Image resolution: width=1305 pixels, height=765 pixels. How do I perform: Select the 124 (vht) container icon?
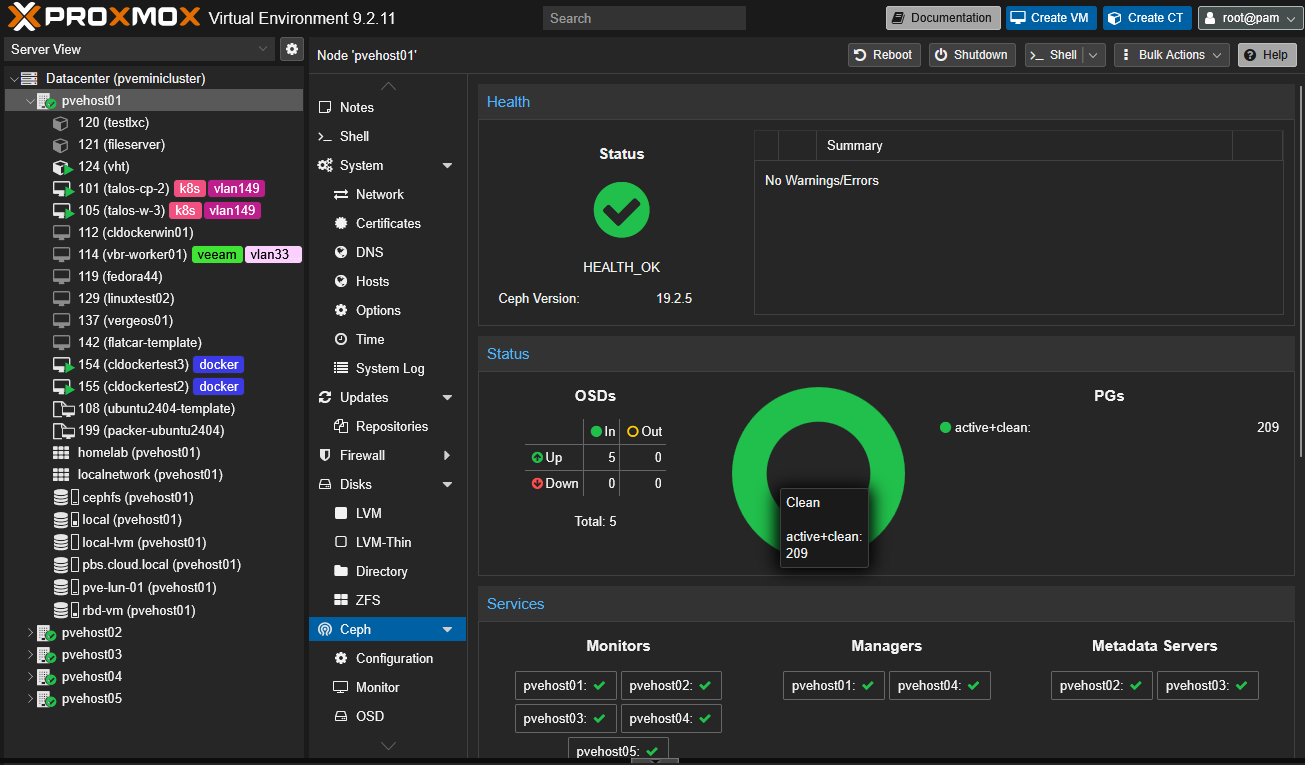pyautogui.click(x=62, y=166)
